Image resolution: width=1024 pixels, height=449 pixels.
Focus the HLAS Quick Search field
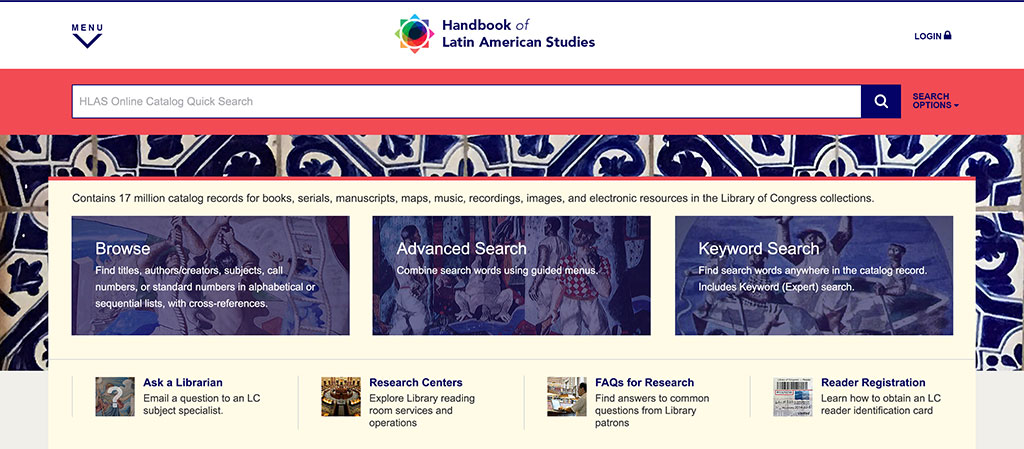tap(466, 101)
